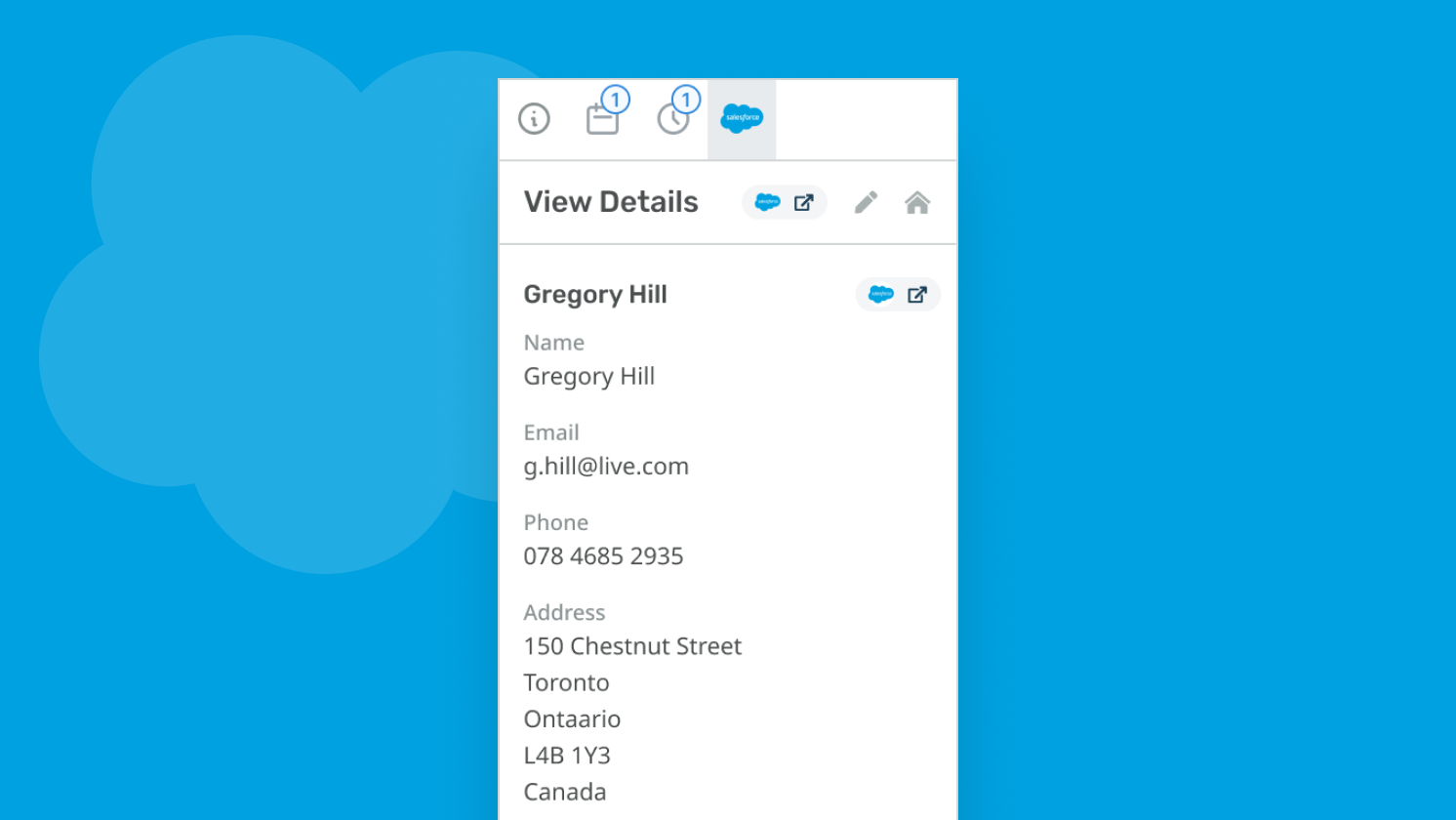Click the pencil edit icon
The height and width of the screenshot is (820, 1456).
[866, 202]
